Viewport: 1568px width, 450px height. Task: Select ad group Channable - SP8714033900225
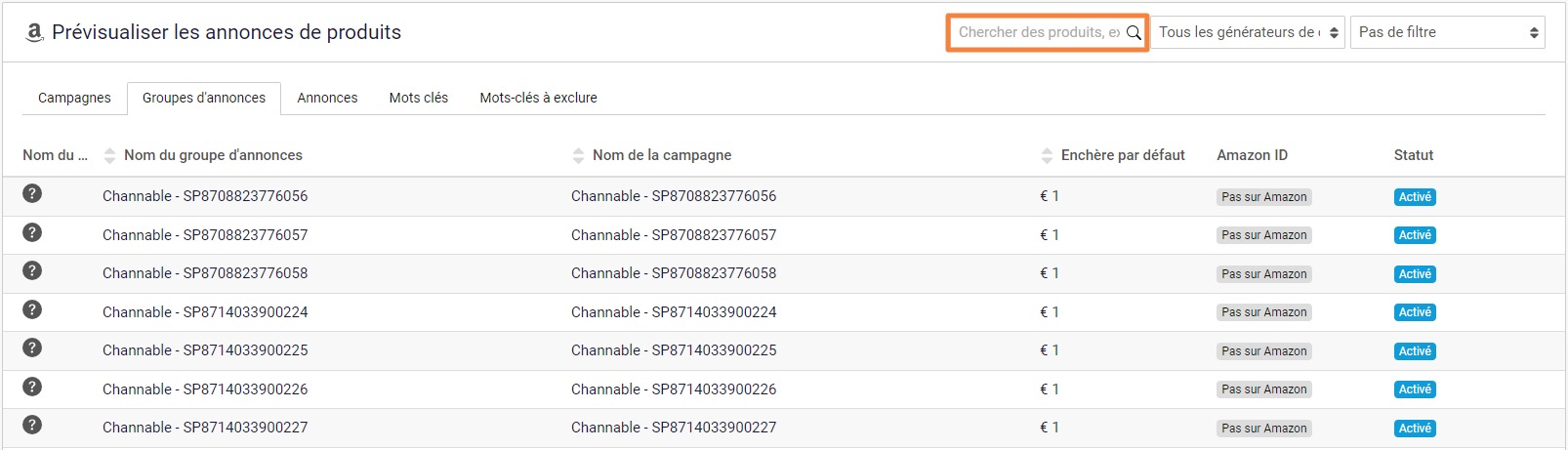click(x=205, y=350)
